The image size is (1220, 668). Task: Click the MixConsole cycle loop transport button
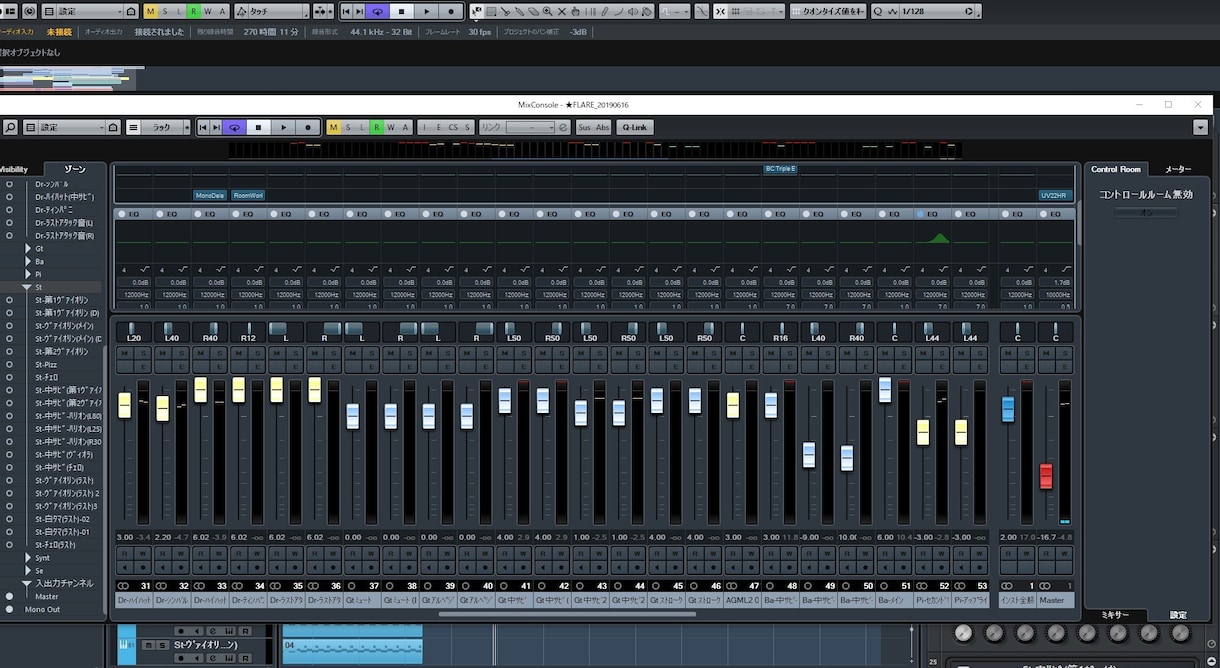tap(235, 127)
